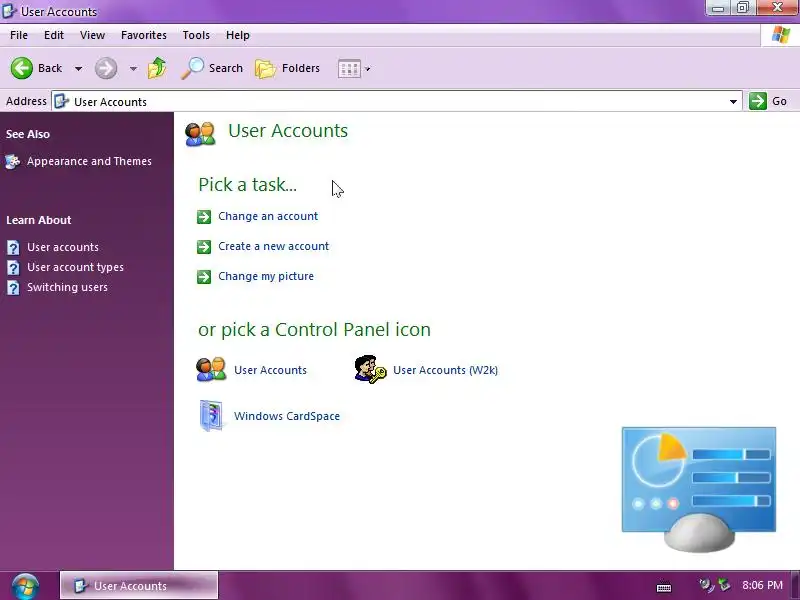Click arrow icon beside Change an account
The height and width of the screenshot is (600, 800).
pyautogui.click(x=204, y=217)
